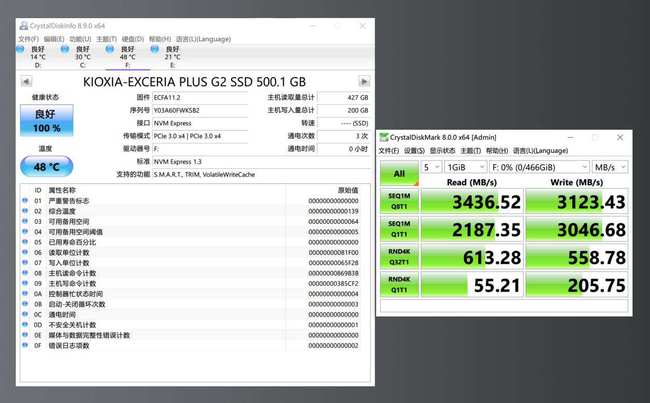
Task: Open 语言(L)(Language) menu in CrystalDiskInfo
Action: tap(203, 39)
